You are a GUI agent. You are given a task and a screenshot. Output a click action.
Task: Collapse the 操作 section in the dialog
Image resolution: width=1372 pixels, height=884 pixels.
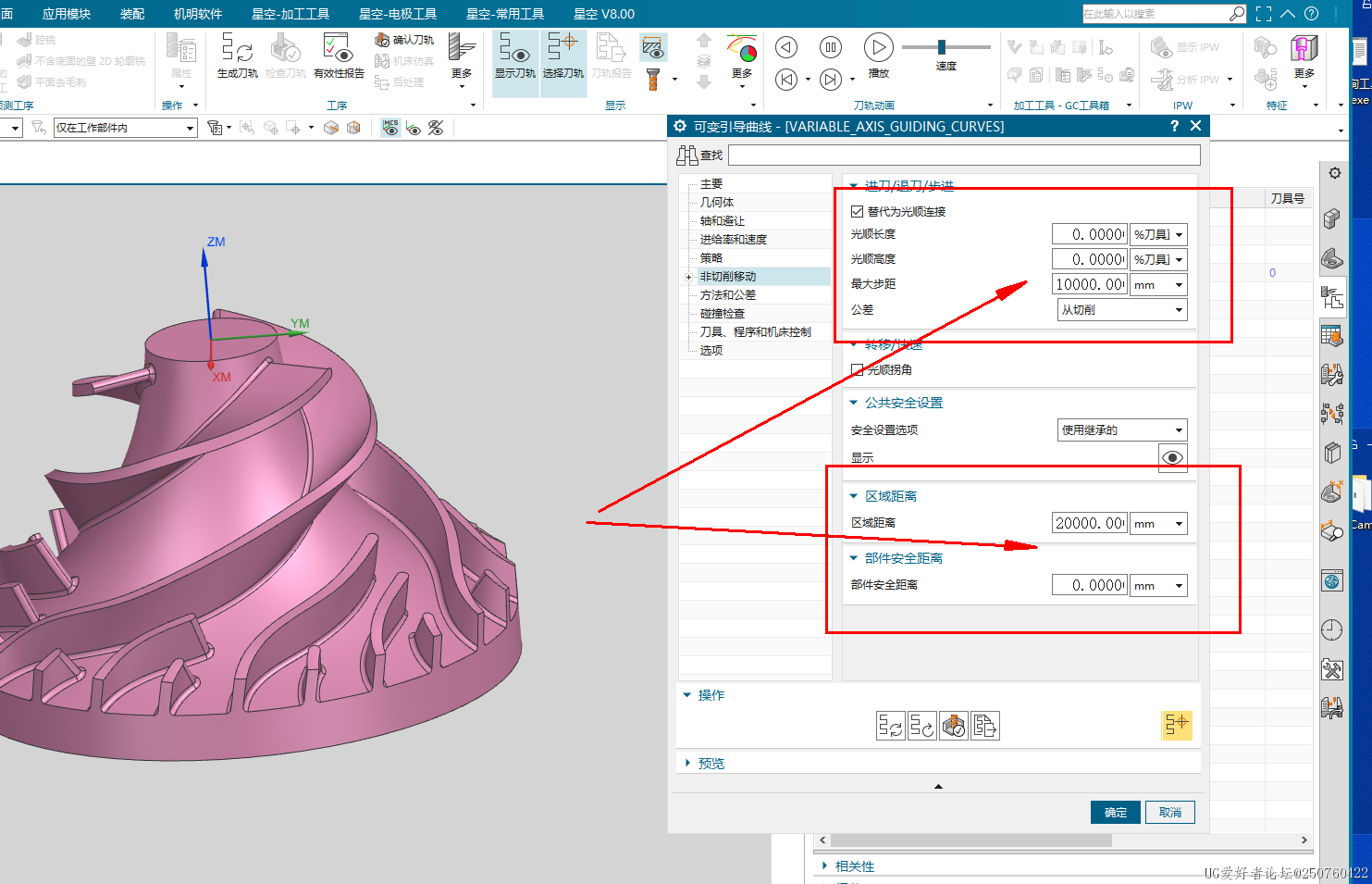(687, 694)
